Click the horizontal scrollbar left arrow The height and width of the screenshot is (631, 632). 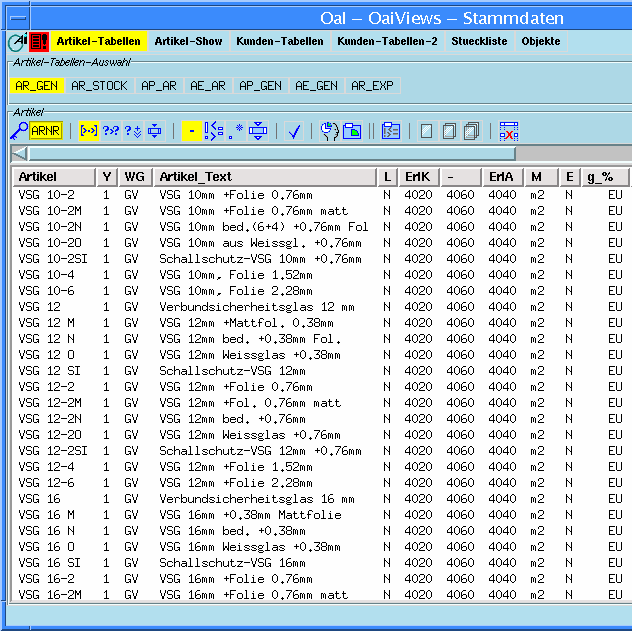pyautogui.click(x=19, y=153)
